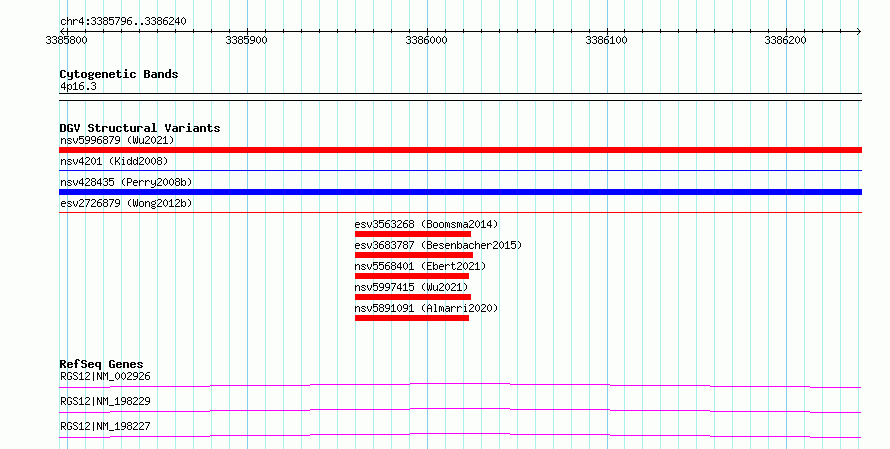Click the nsv5996879 (Wu2021) variant label
The image size is (890, 449).
click(x=117, y=140)
